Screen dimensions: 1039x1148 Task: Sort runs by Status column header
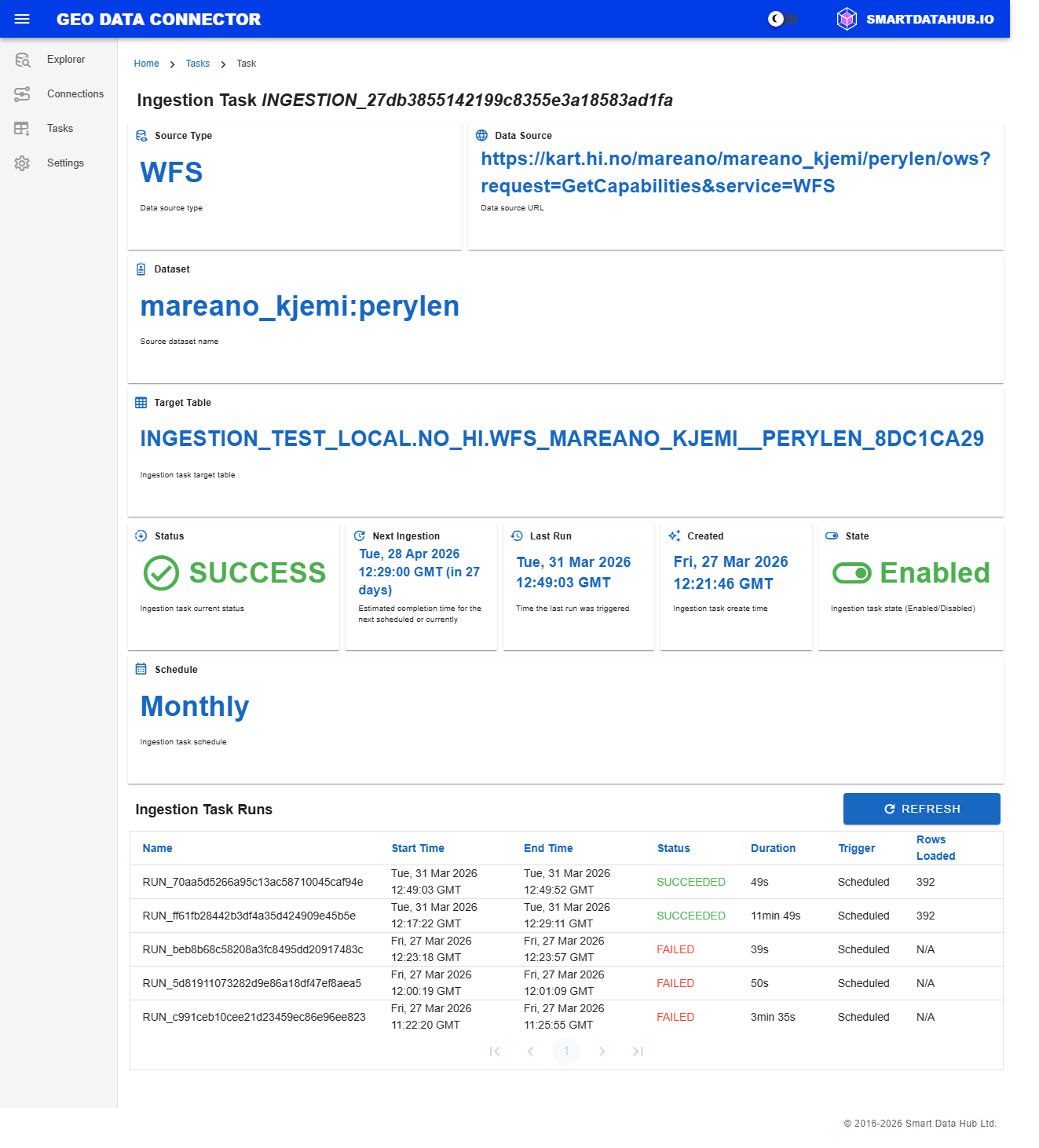674,848
